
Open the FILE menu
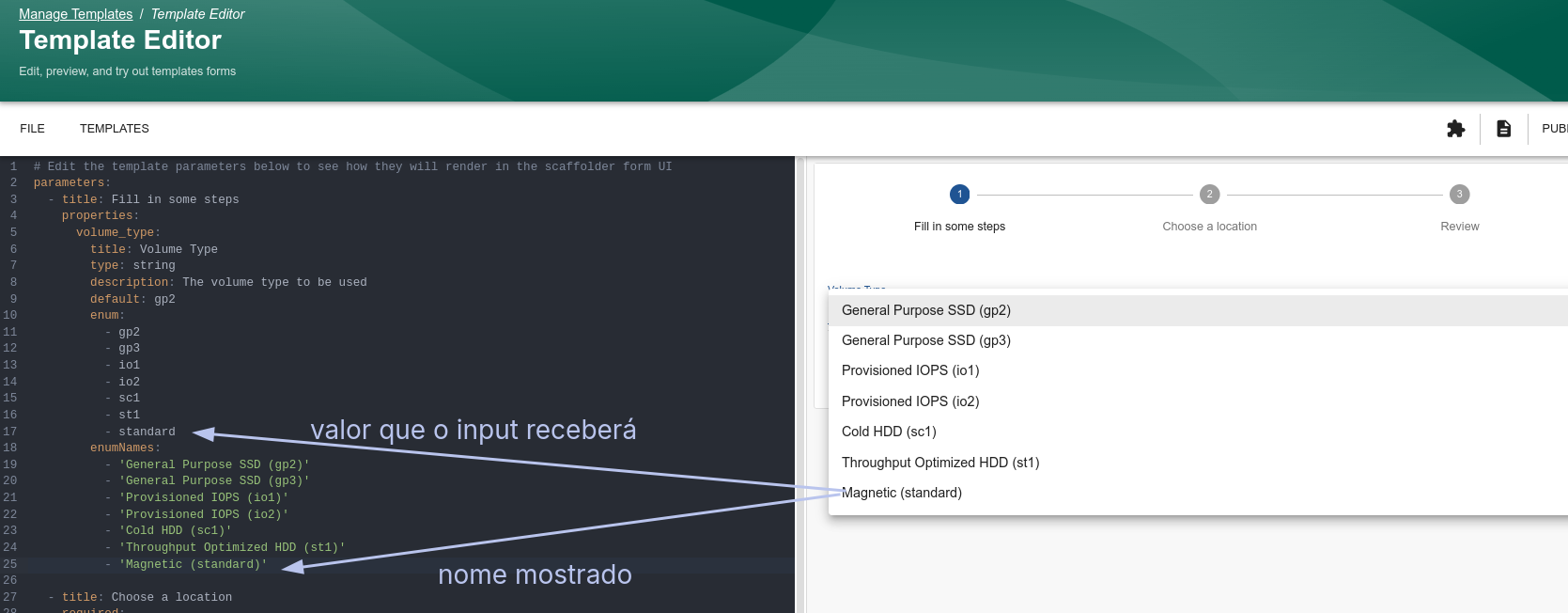[33, 129]
